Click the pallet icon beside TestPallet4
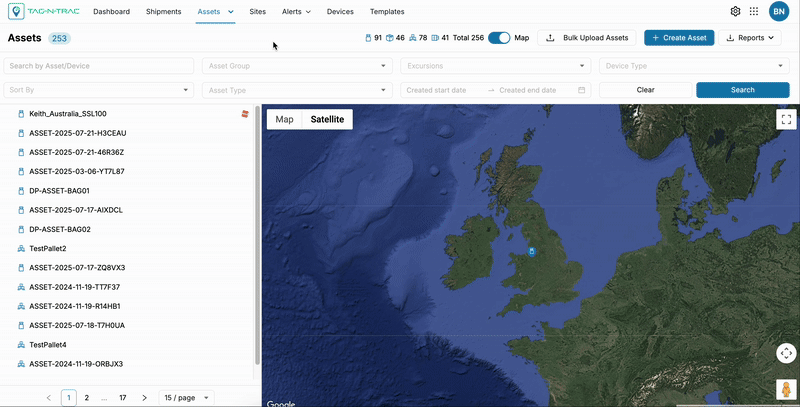 point(21,345)
